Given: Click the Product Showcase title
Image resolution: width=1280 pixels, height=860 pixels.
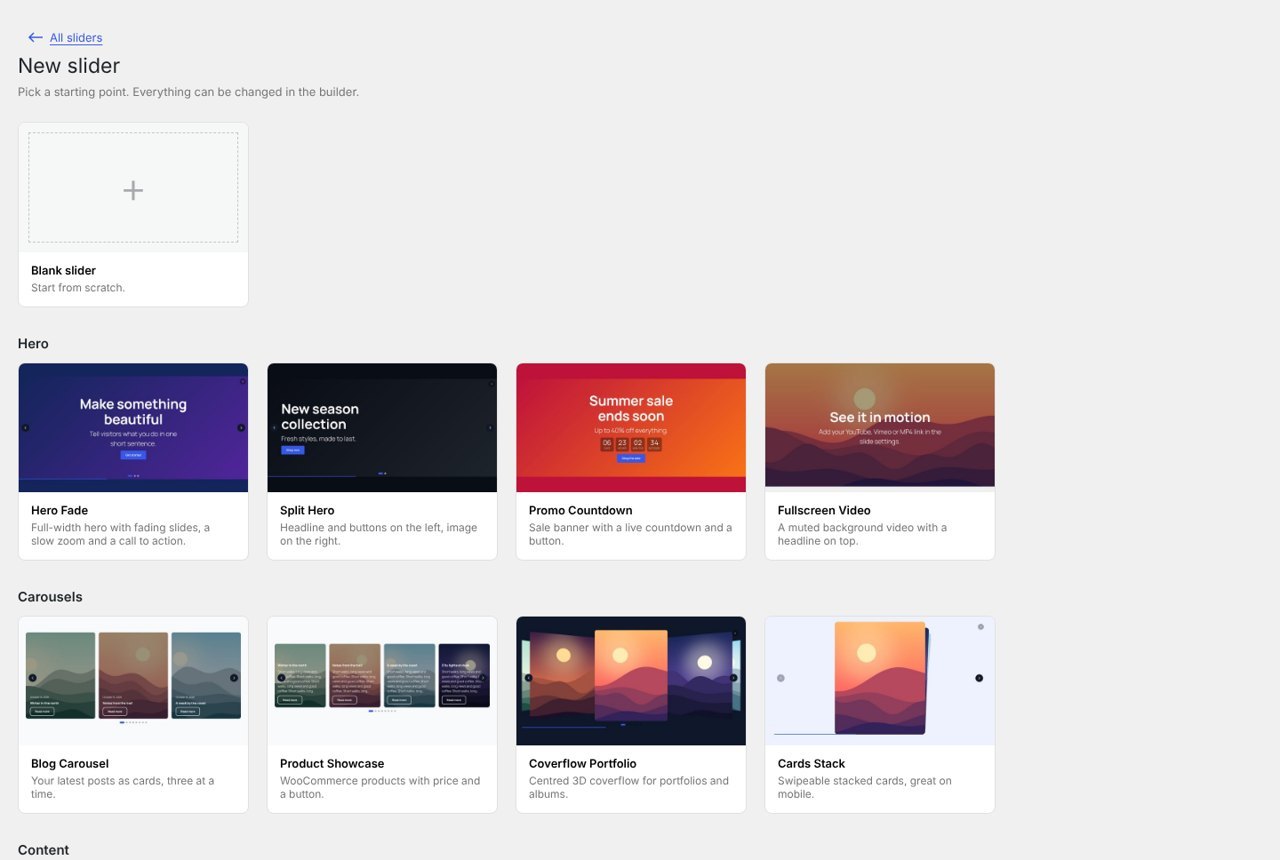Looking at the screenshot, I should click(332, 764).
